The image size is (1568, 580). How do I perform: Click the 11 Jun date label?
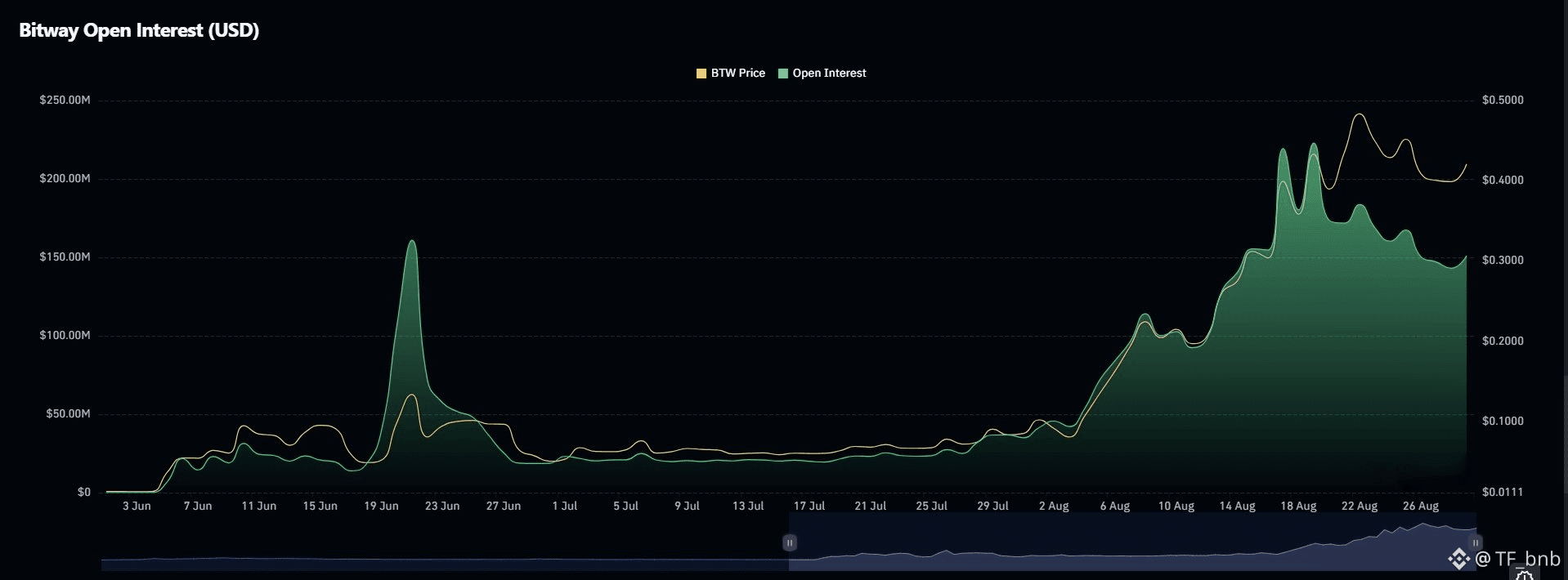click(259, 506)
